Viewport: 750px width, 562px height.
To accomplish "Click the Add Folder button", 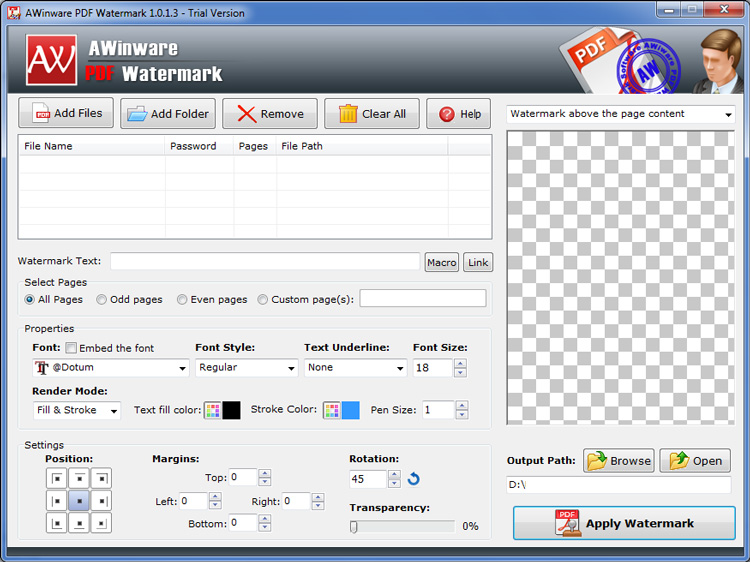I will coord(168,114).
